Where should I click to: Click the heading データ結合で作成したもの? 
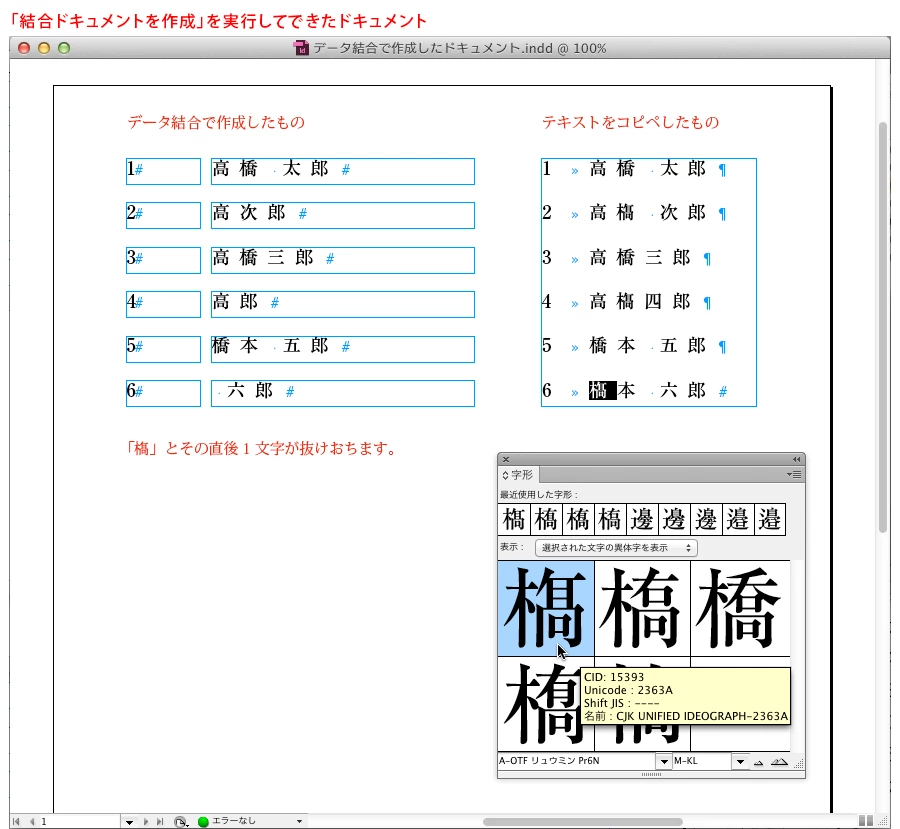(216, 122)
